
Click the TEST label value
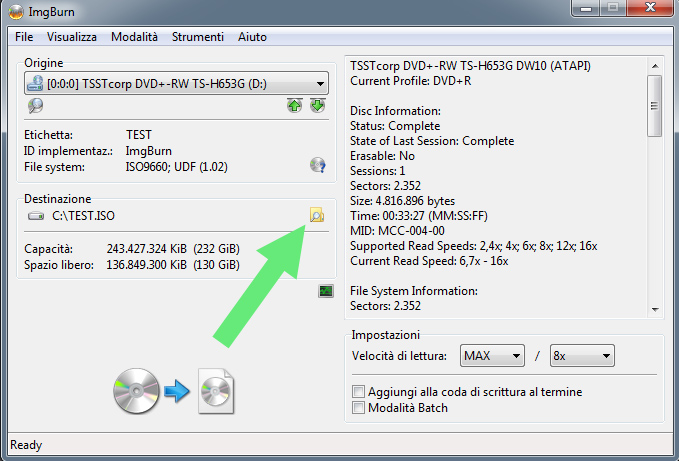click(139, 135)
